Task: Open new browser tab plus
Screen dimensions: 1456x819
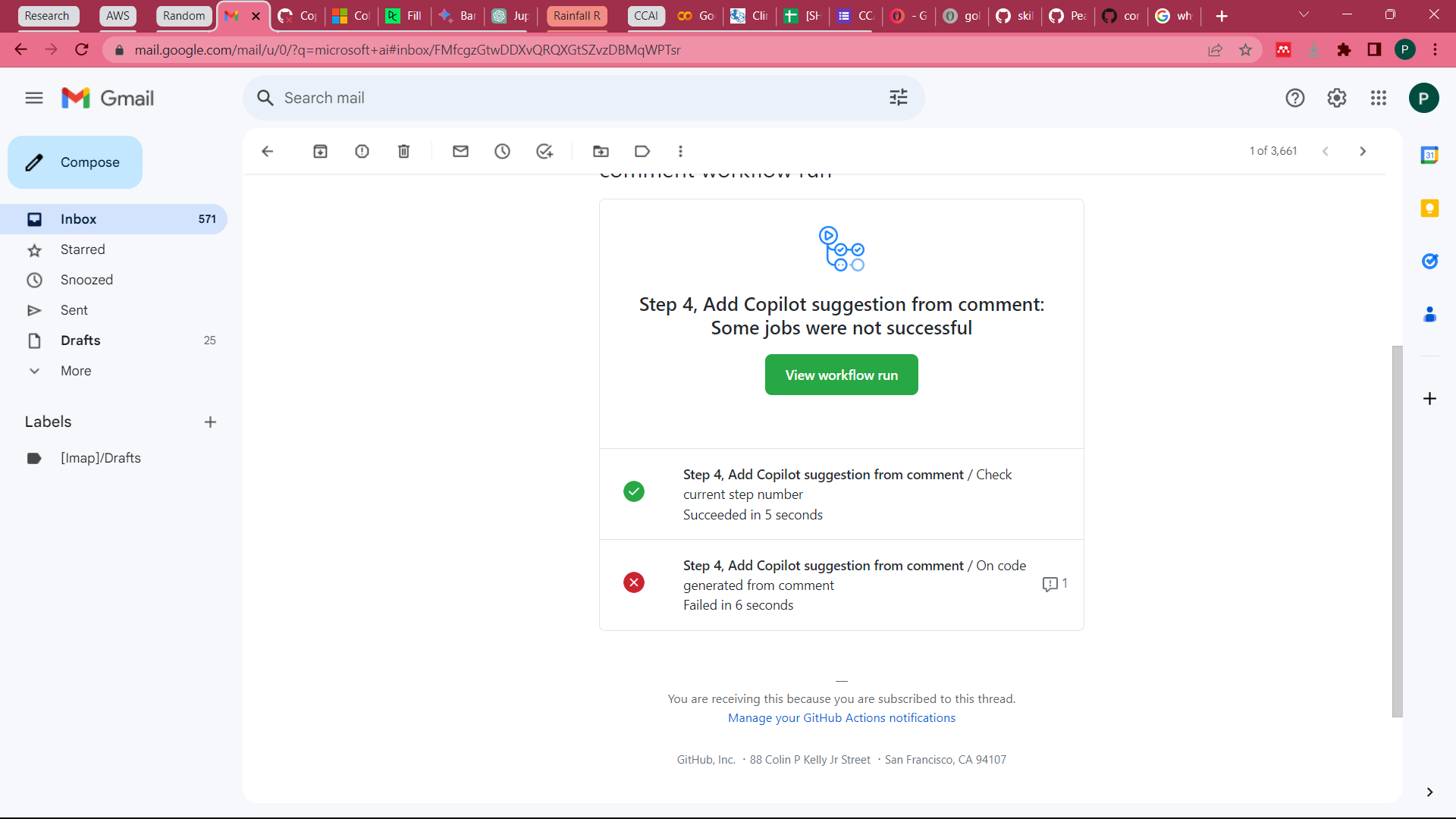Action: click(x=1222, y=16)
